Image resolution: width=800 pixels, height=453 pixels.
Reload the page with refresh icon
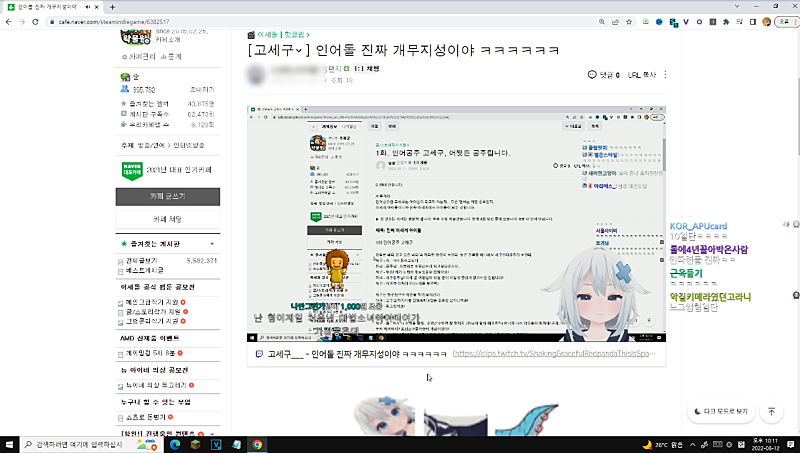pos(35,22)
